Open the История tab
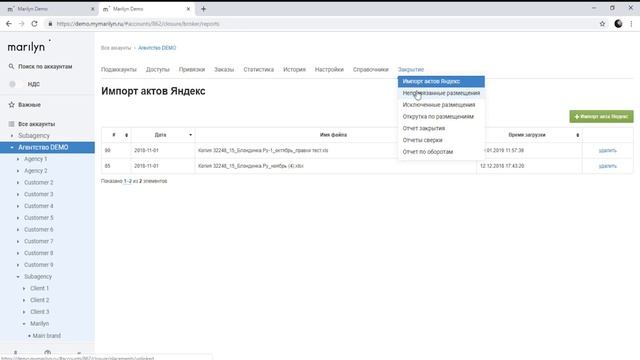 click(294, 69)
